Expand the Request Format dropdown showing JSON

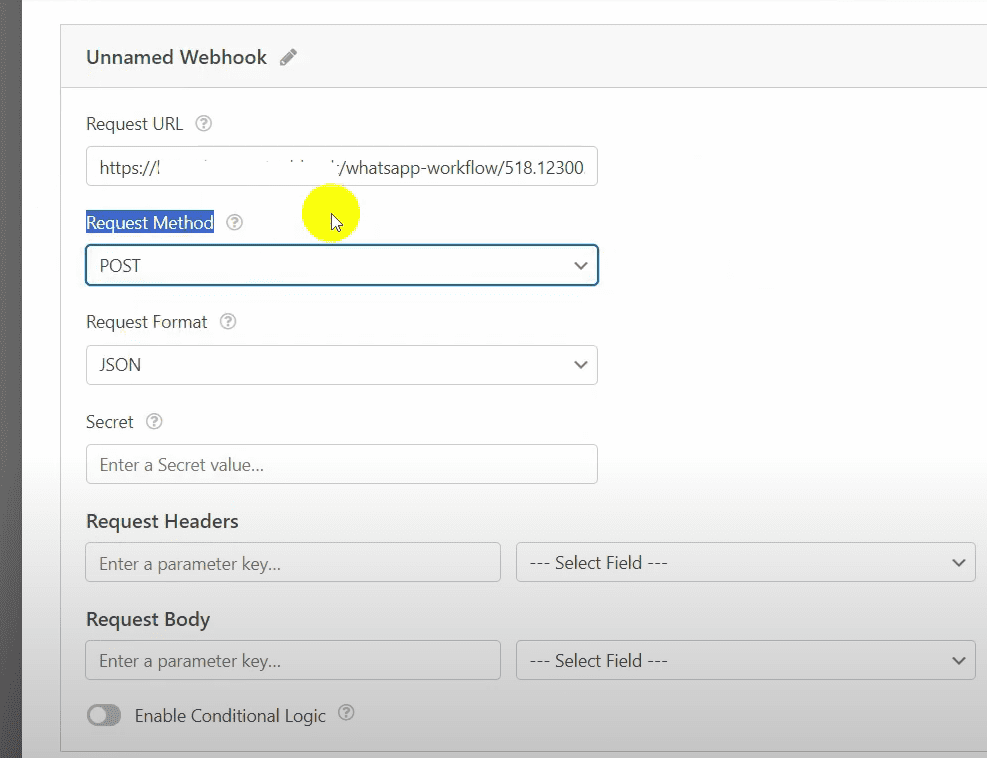tap(341, 365)
